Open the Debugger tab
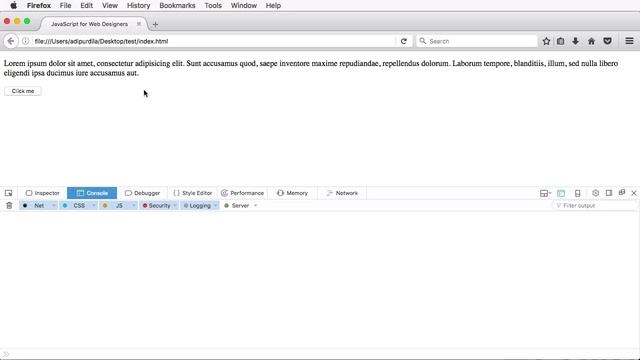The height and width of the screenshot is (360, 640). [142, 193]
